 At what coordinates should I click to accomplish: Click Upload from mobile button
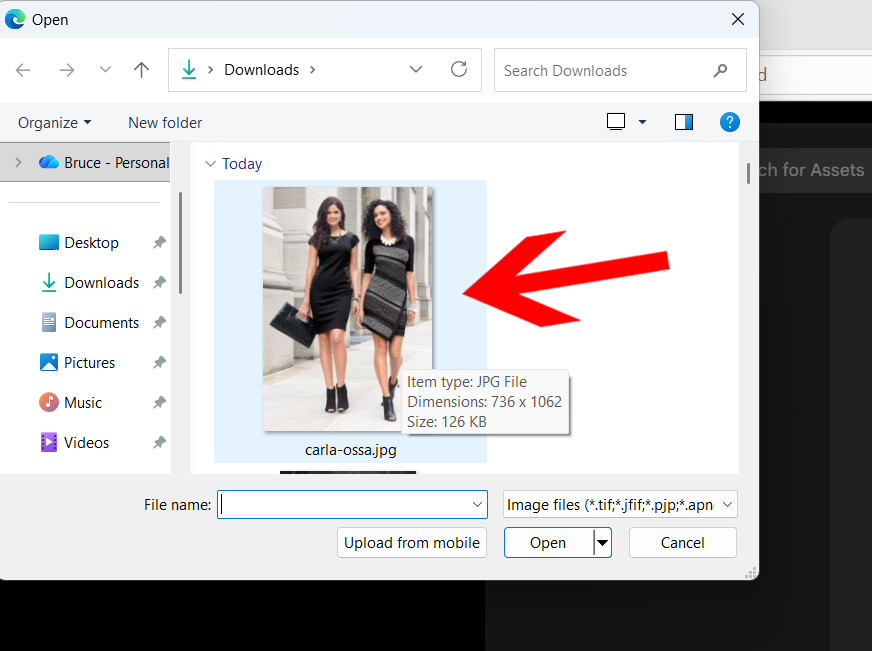pos(412,543)
